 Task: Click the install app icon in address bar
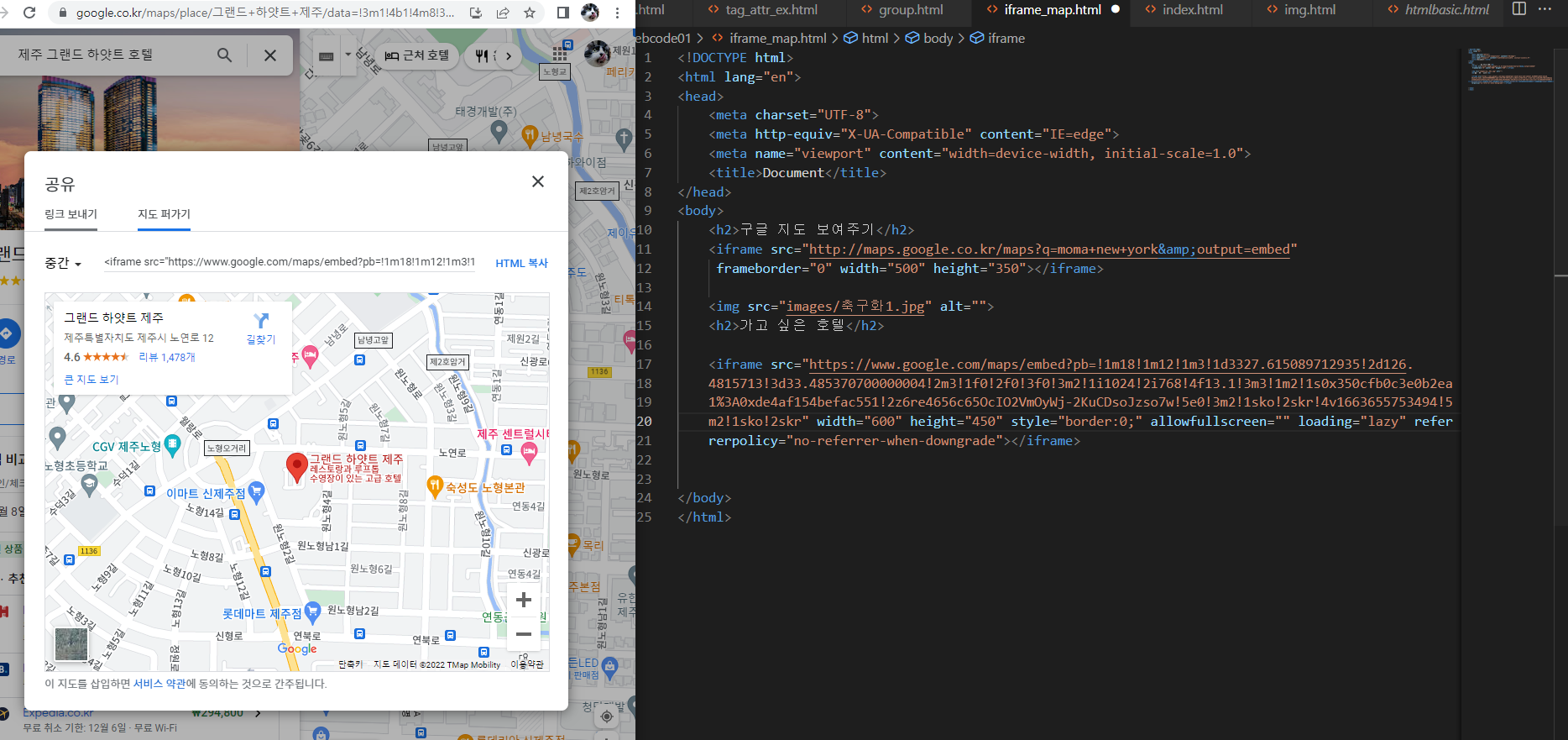pyautogui.click(x=476, y=13)
